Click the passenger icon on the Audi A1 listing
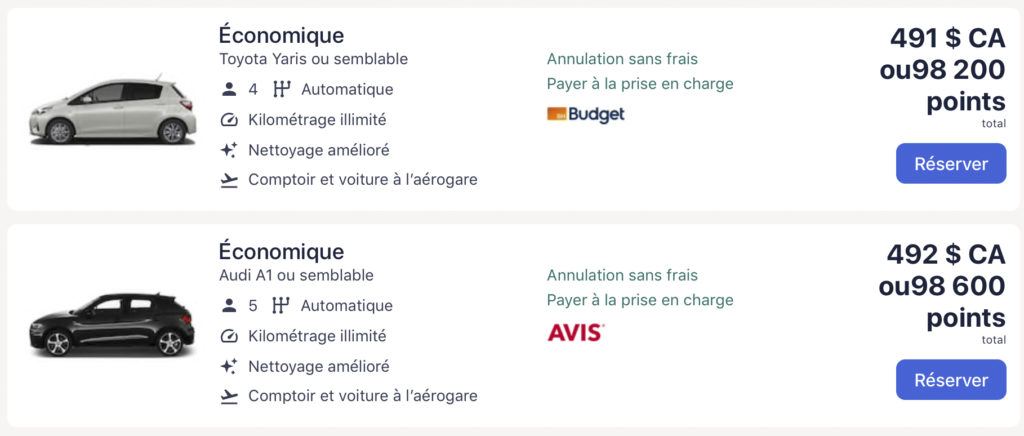This screenshot has width=1024, height=436. 229,305
